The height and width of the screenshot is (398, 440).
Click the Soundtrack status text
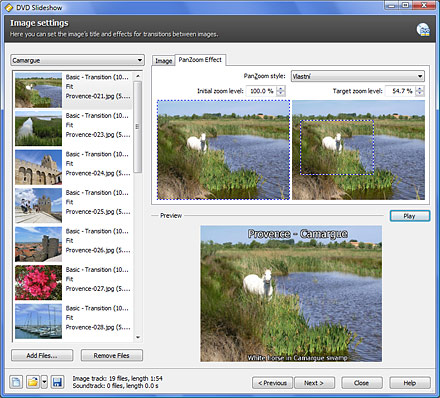[115, 386]
